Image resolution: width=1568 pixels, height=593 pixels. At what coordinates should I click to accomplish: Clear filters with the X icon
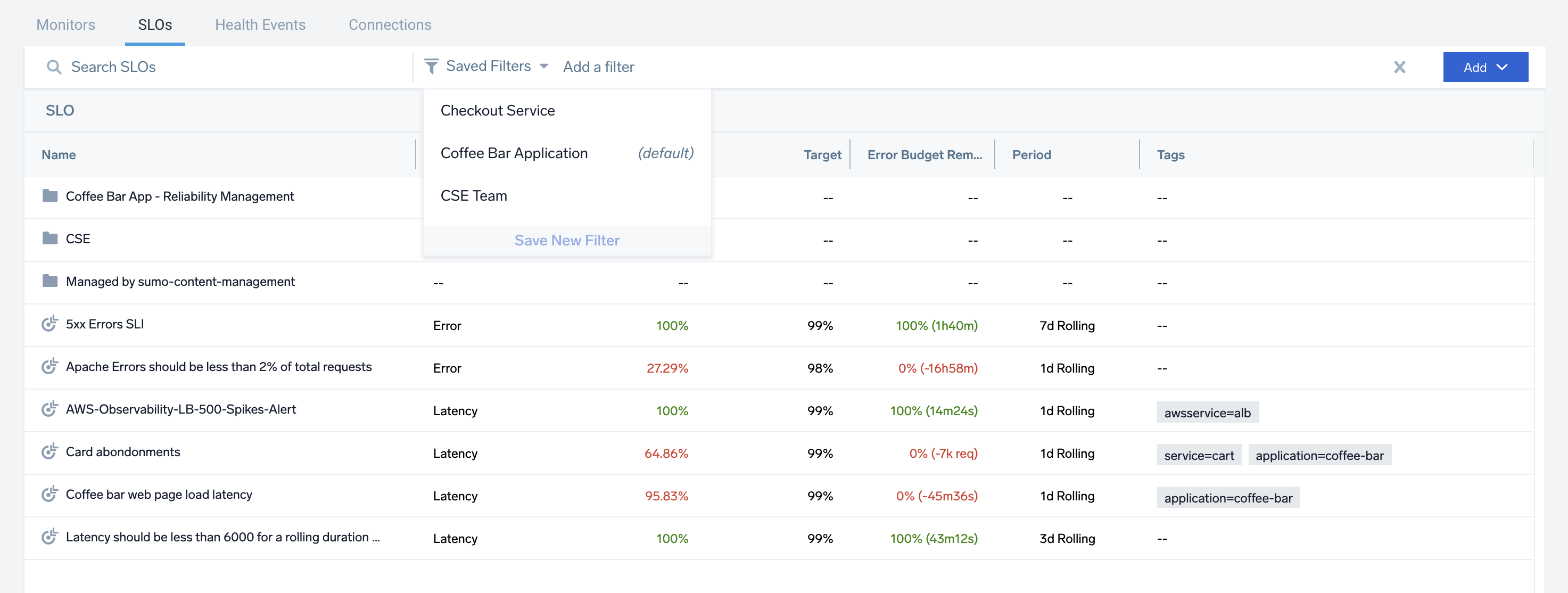[x=1399, y=67]
